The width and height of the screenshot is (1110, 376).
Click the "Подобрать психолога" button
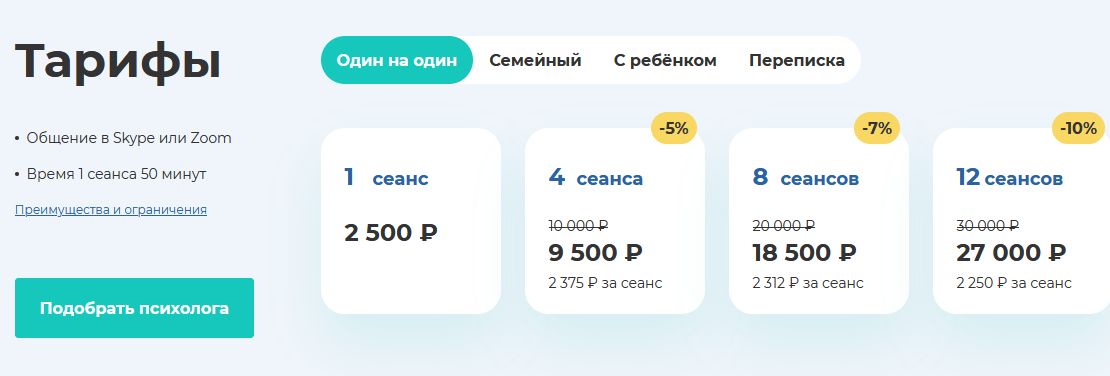135,308
